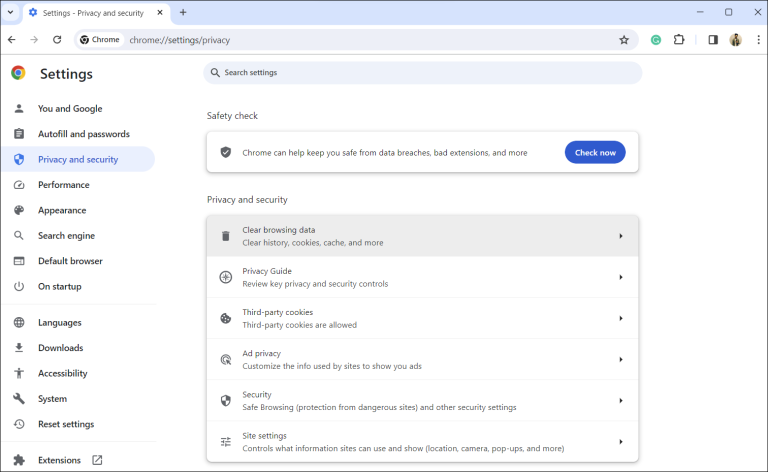
Task: Open the Extensions puzzle icon in toolbar
Action: (680, 40)
